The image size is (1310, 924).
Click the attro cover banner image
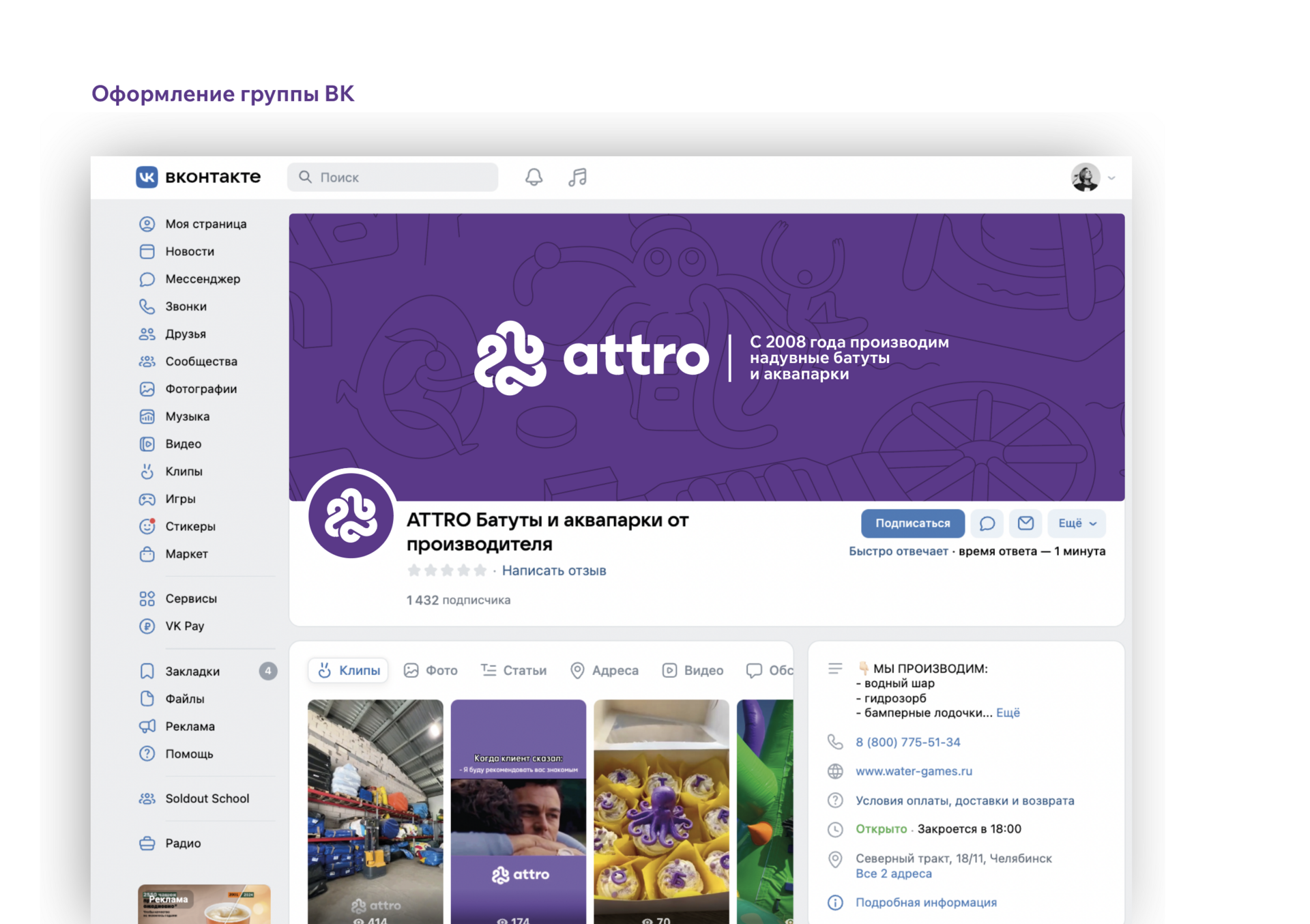pos(706,357)
